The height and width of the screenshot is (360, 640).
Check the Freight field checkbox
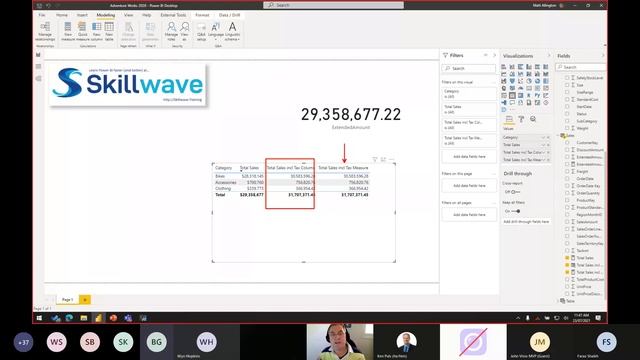tap(567, 171)
